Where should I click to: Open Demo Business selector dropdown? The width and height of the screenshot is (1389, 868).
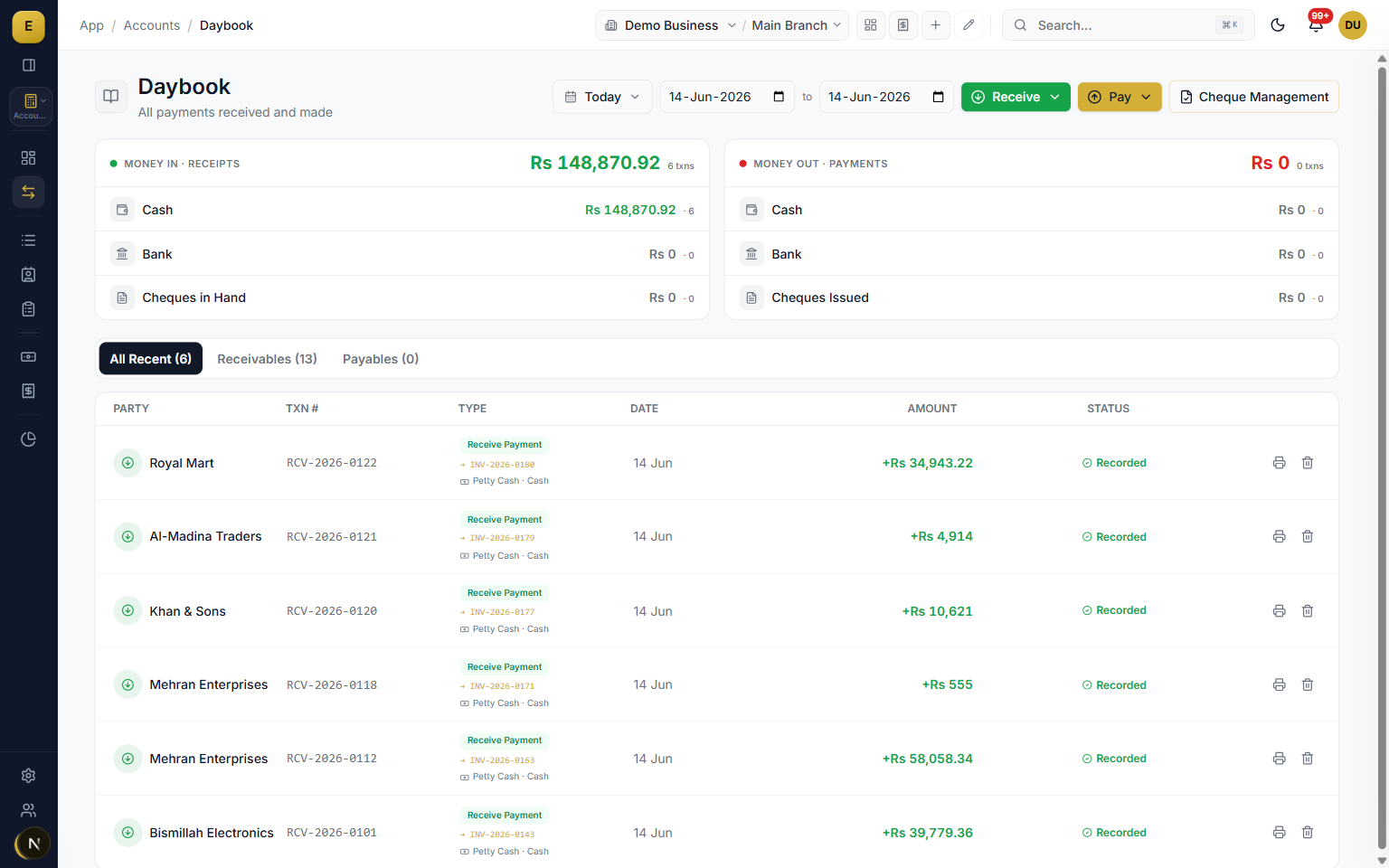pos(670,25)
